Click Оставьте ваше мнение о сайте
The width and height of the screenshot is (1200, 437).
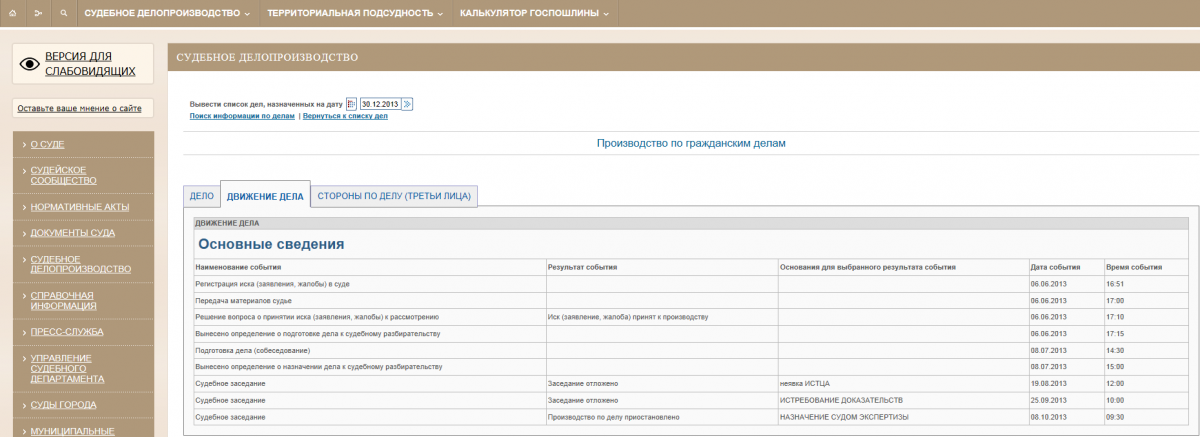click(80, 108)
